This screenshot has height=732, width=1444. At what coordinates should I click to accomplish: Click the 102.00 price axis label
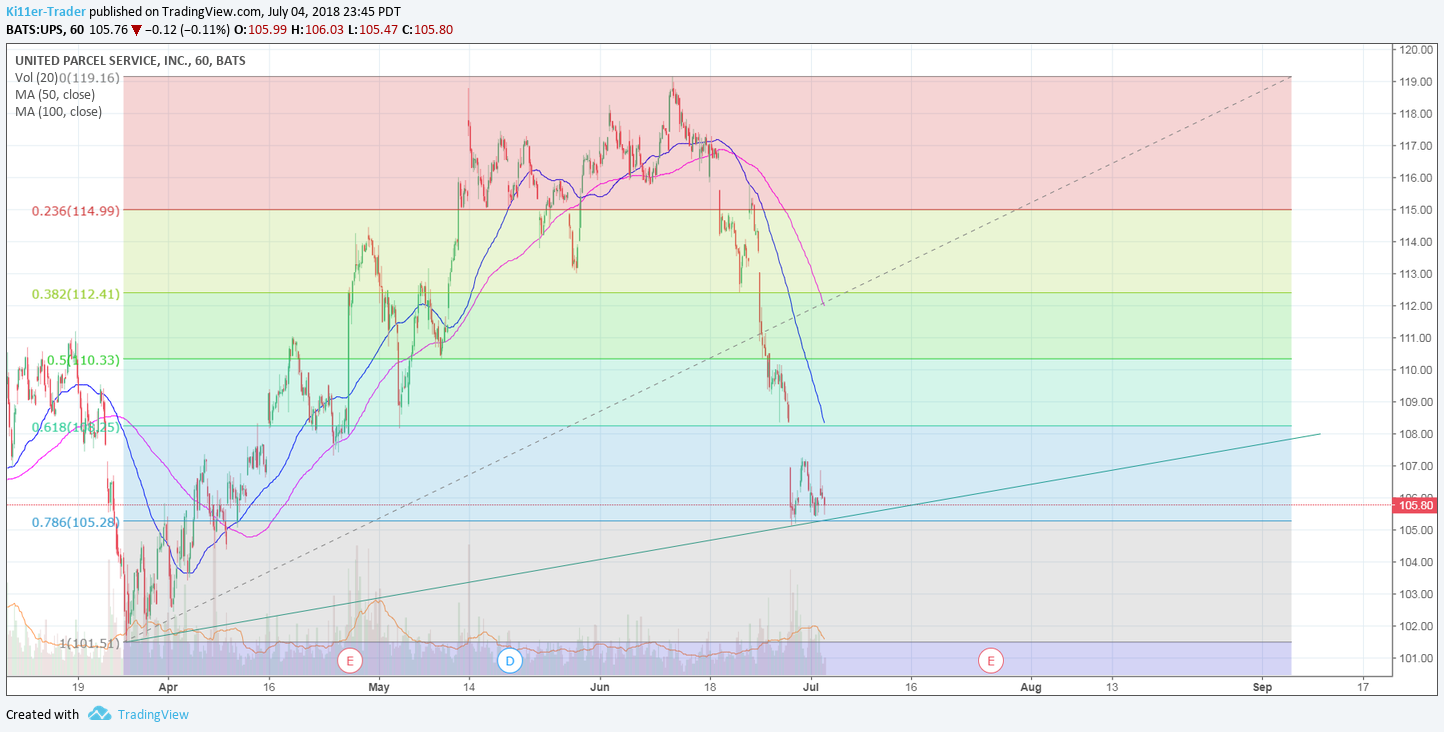pyautogui.click(x=1418, y=625)
